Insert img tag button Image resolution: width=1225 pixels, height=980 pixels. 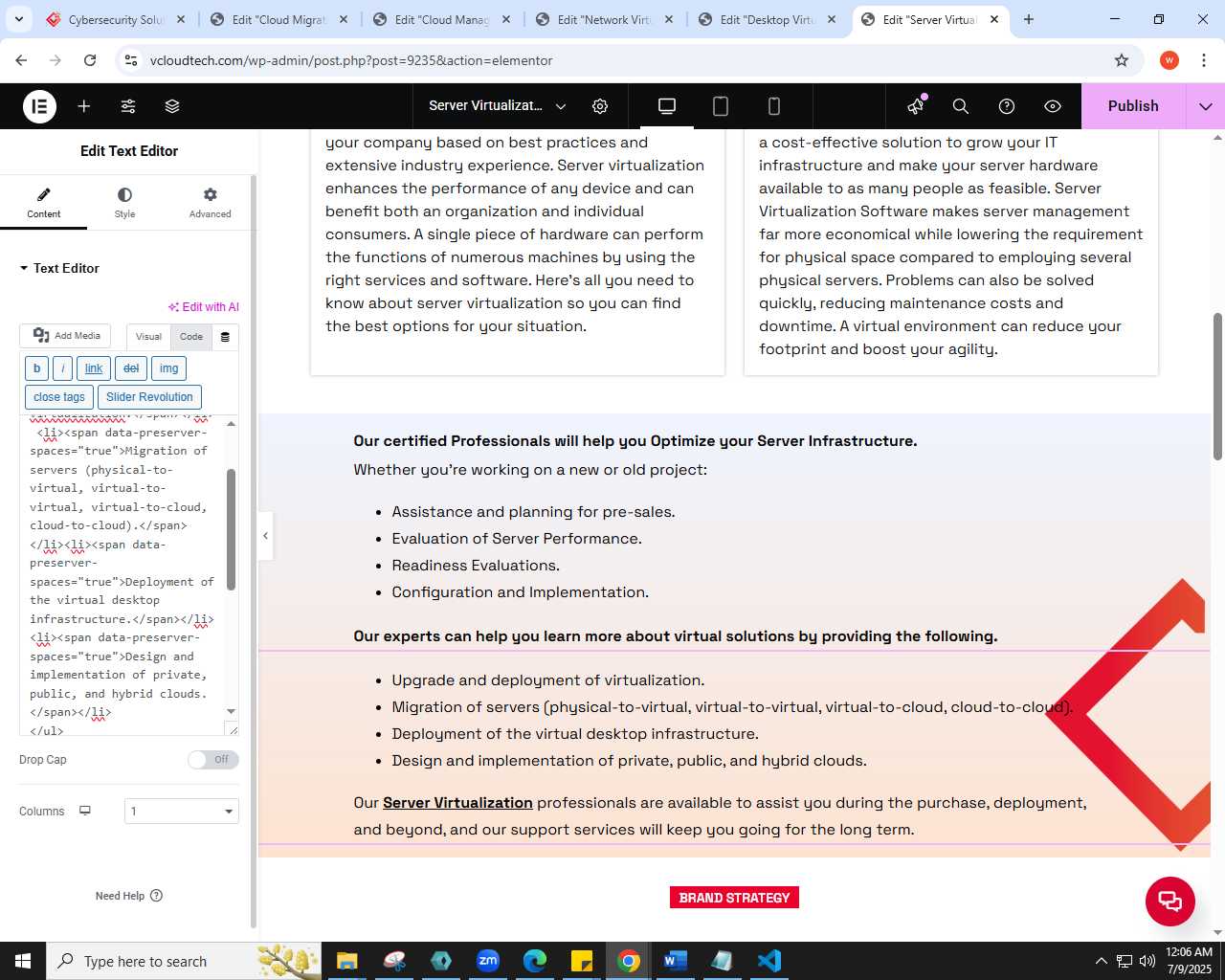coord(168,368)
